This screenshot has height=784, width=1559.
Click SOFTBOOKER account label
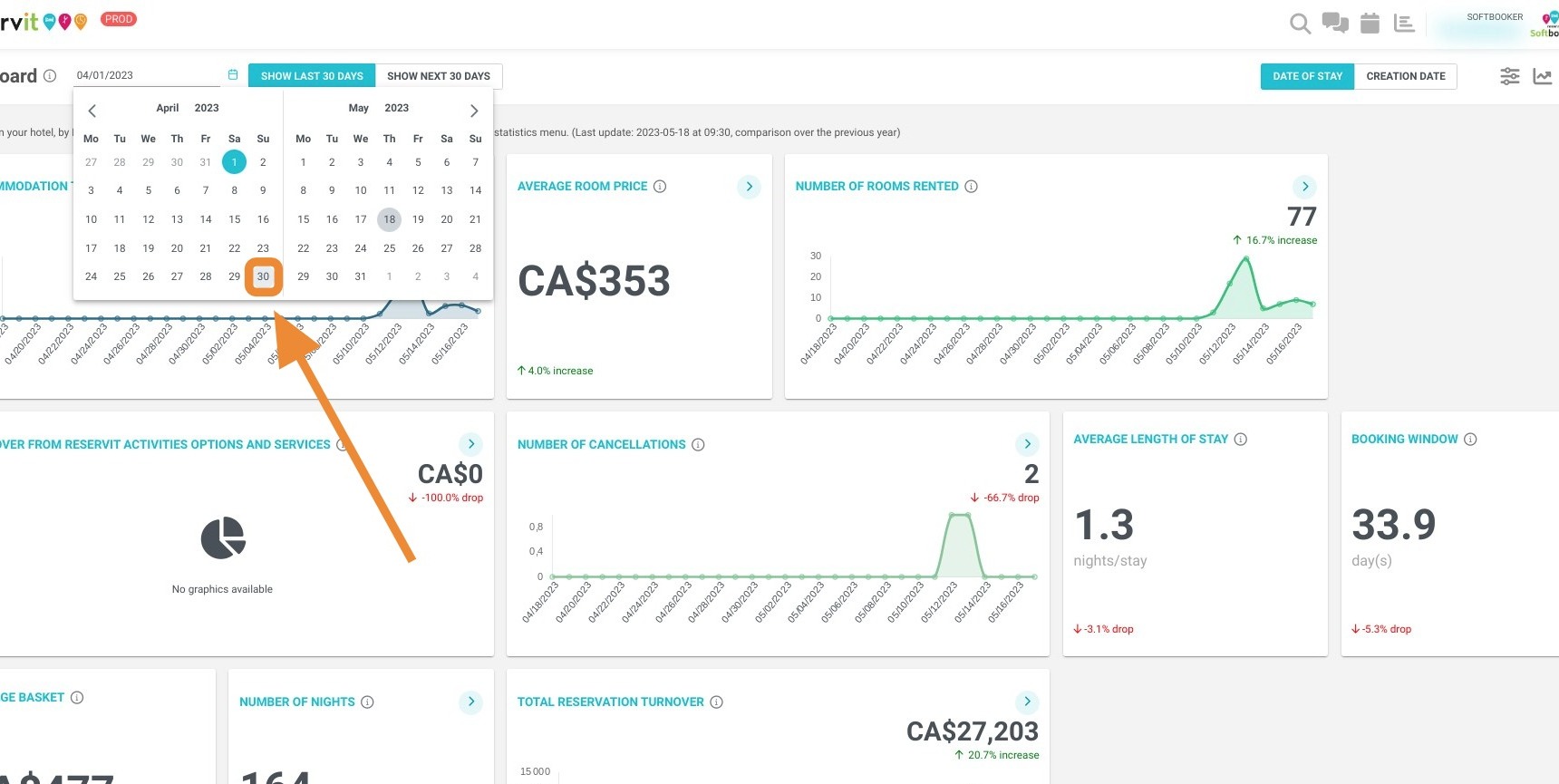[x=1495, y=17]
